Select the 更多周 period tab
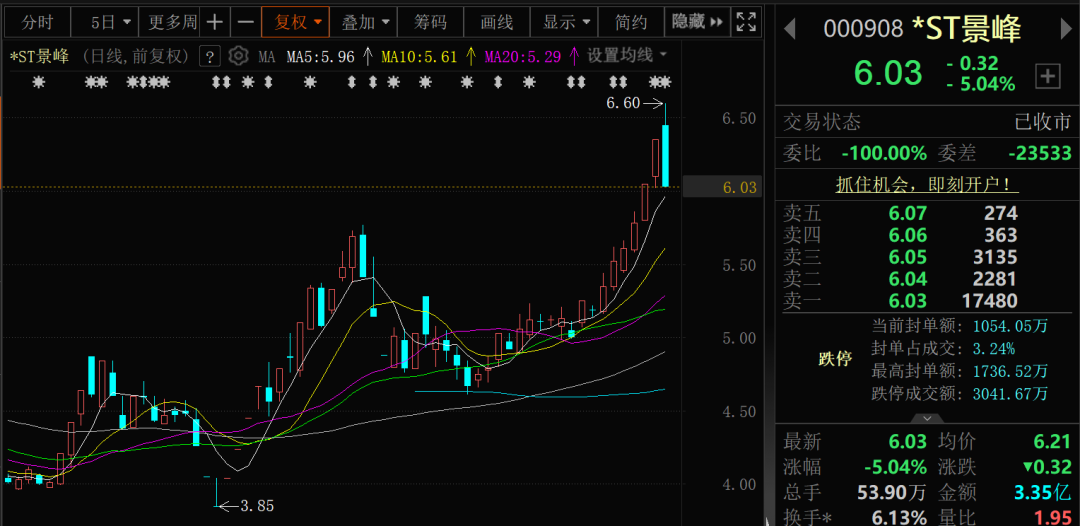 (x=172, y=22)
